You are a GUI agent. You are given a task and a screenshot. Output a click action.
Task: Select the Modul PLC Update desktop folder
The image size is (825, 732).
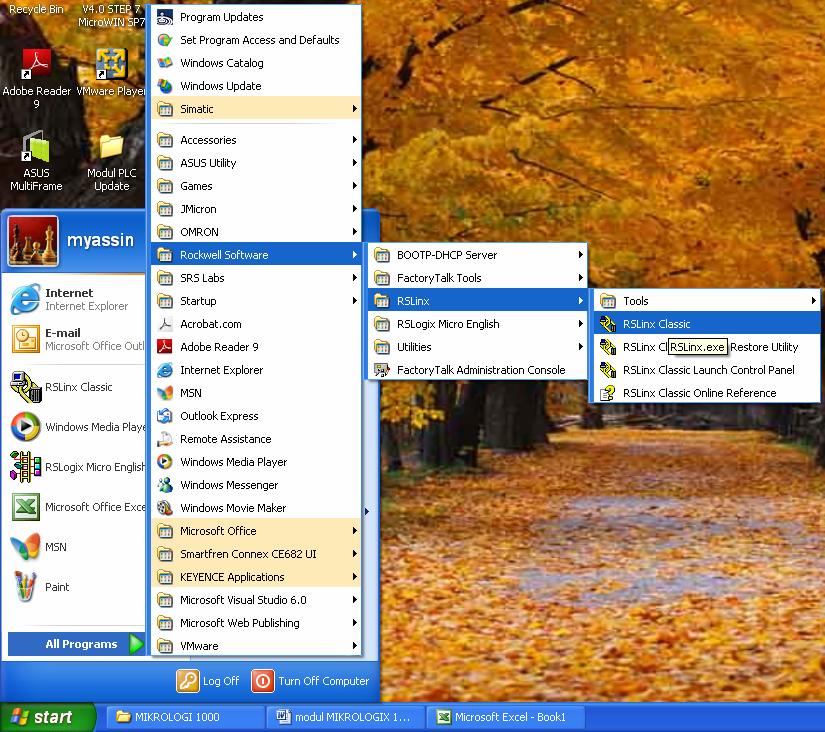[x=112, y=162]
